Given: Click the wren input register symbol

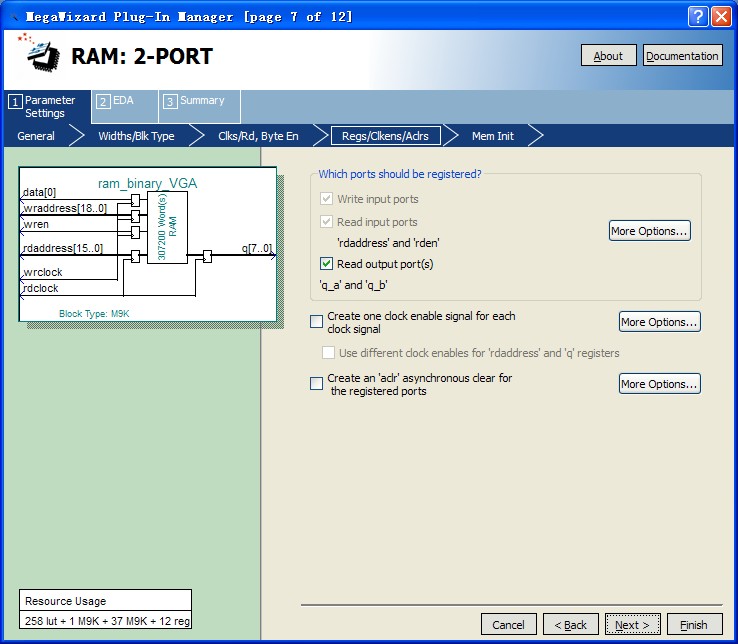Looking at the screenshot, I should (136, 233).
